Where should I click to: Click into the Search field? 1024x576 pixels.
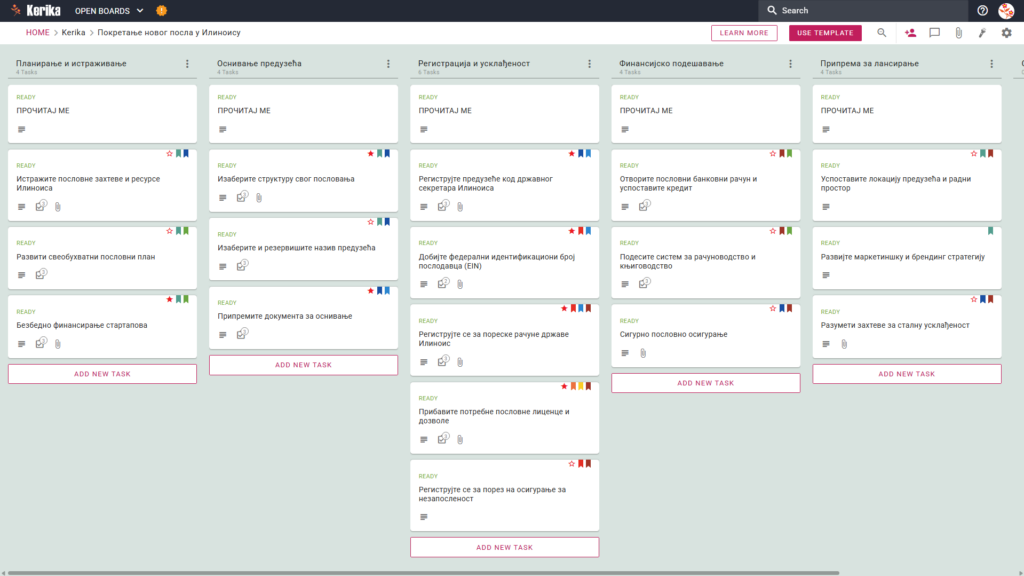(862, 10)
